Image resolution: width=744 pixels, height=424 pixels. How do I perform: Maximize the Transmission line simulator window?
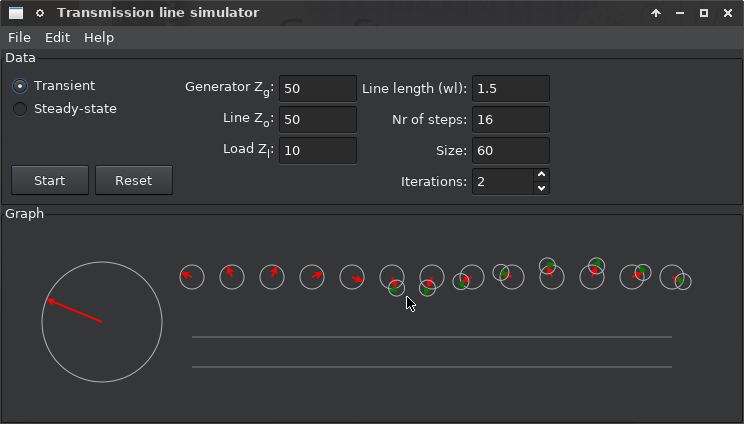[x=704, y=13]
